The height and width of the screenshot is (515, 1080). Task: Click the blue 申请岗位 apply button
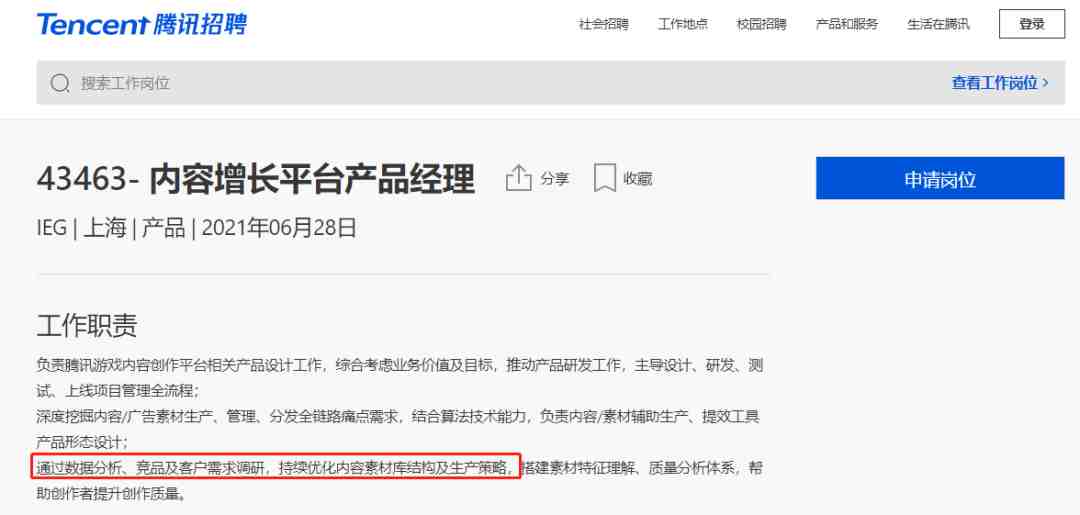[x=940, y=178]
